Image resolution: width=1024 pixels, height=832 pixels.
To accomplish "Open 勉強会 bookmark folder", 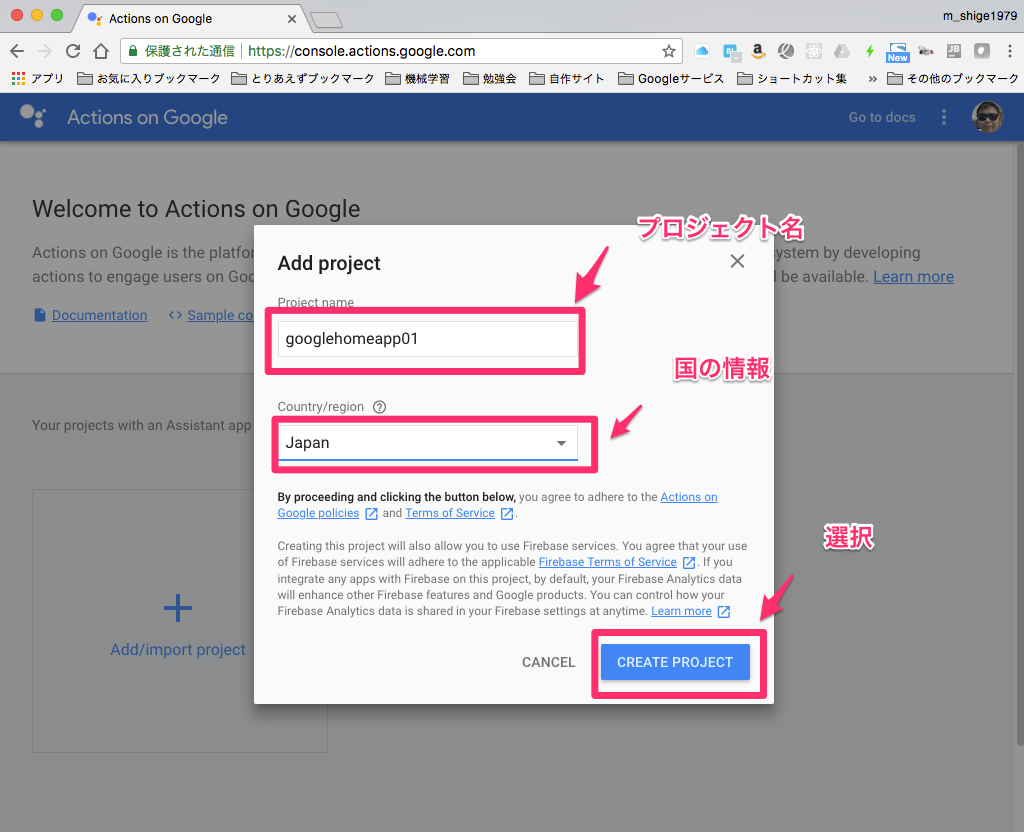I will [x=490, y=78].
